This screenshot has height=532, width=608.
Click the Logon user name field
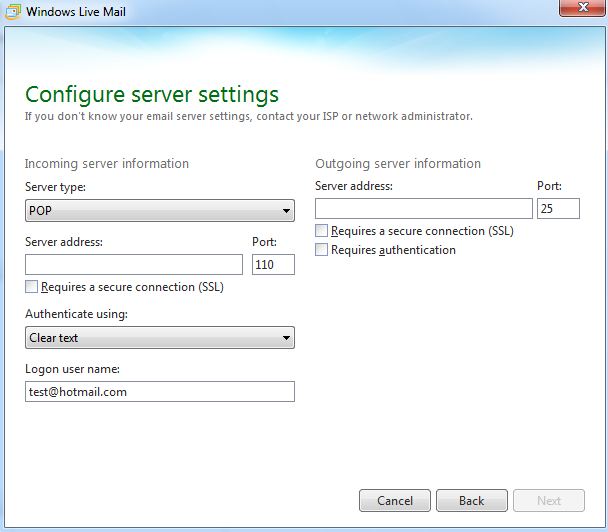(x=160, y=392)
